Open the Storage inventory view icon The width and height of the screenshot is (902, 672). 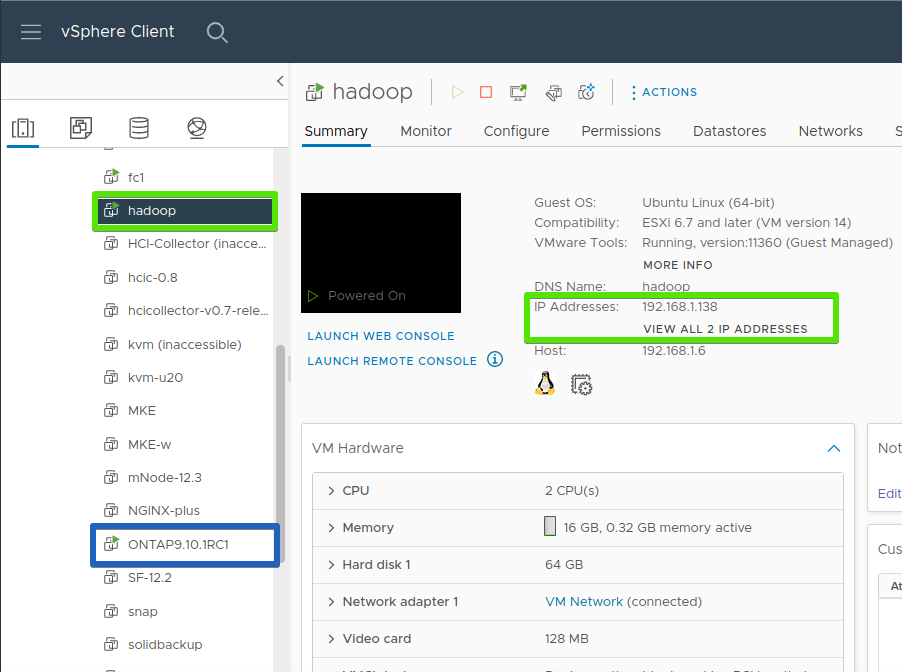point(139,128)
